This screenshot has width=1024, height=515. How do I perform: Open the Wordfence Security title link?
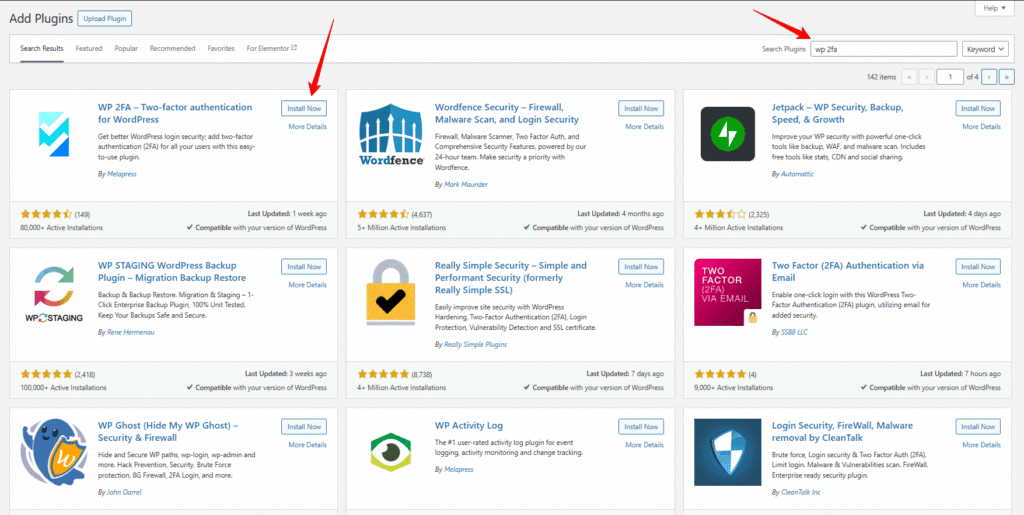(x=507, y=113)
